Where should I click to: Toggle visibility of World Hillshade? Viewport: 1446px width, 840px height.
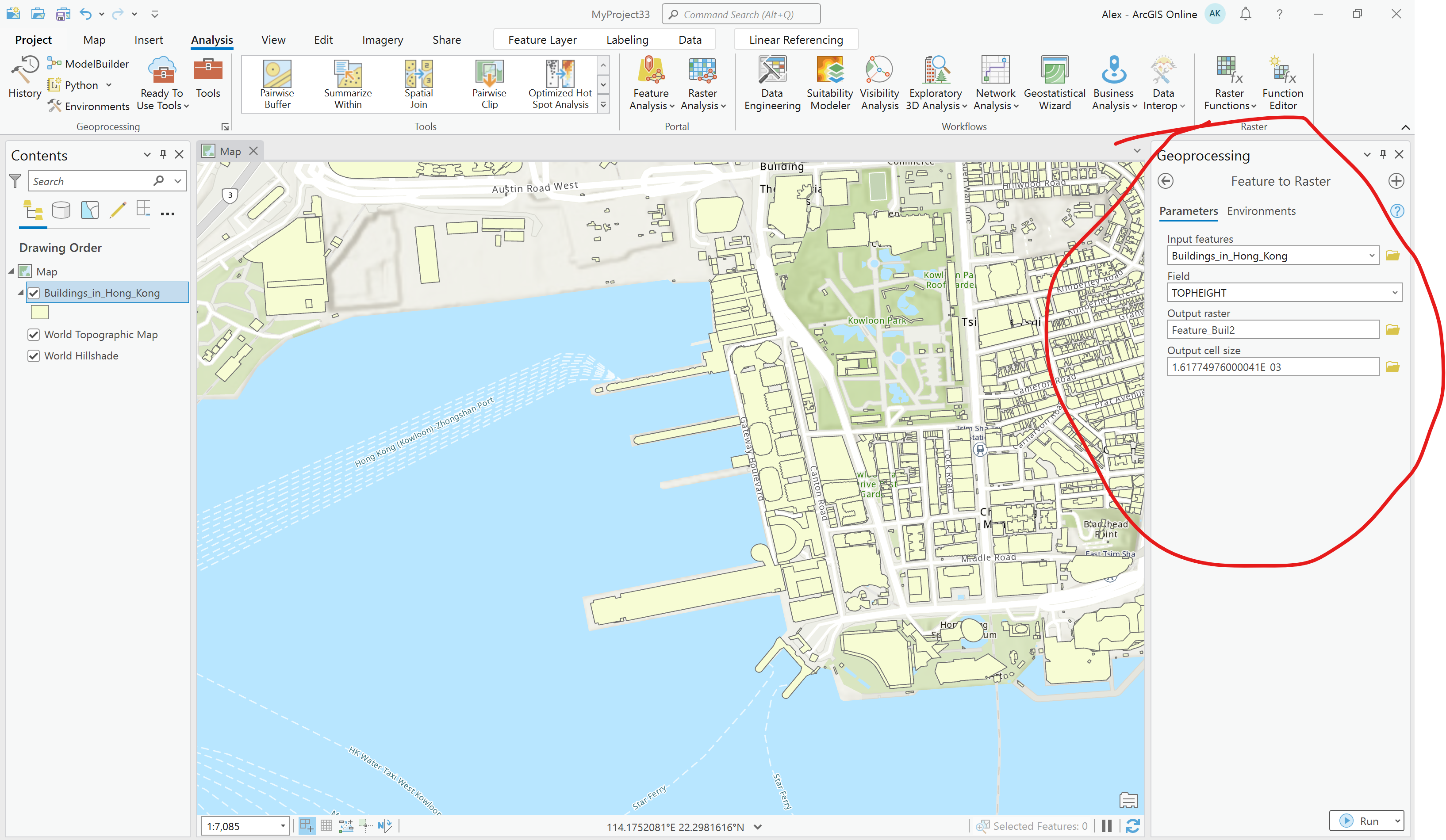click(34, 355)
